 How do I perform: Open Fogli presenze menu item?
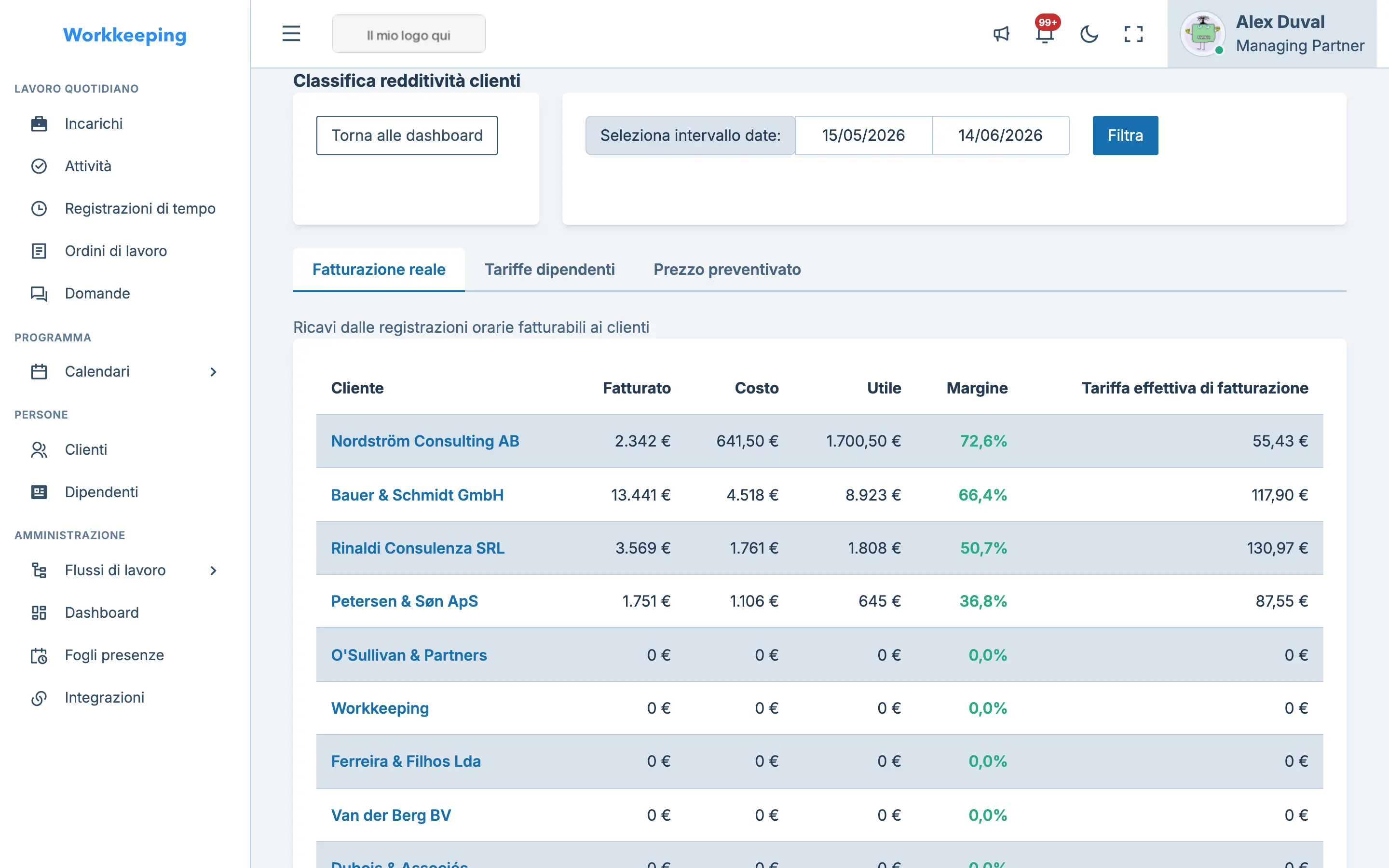[114, 655]
